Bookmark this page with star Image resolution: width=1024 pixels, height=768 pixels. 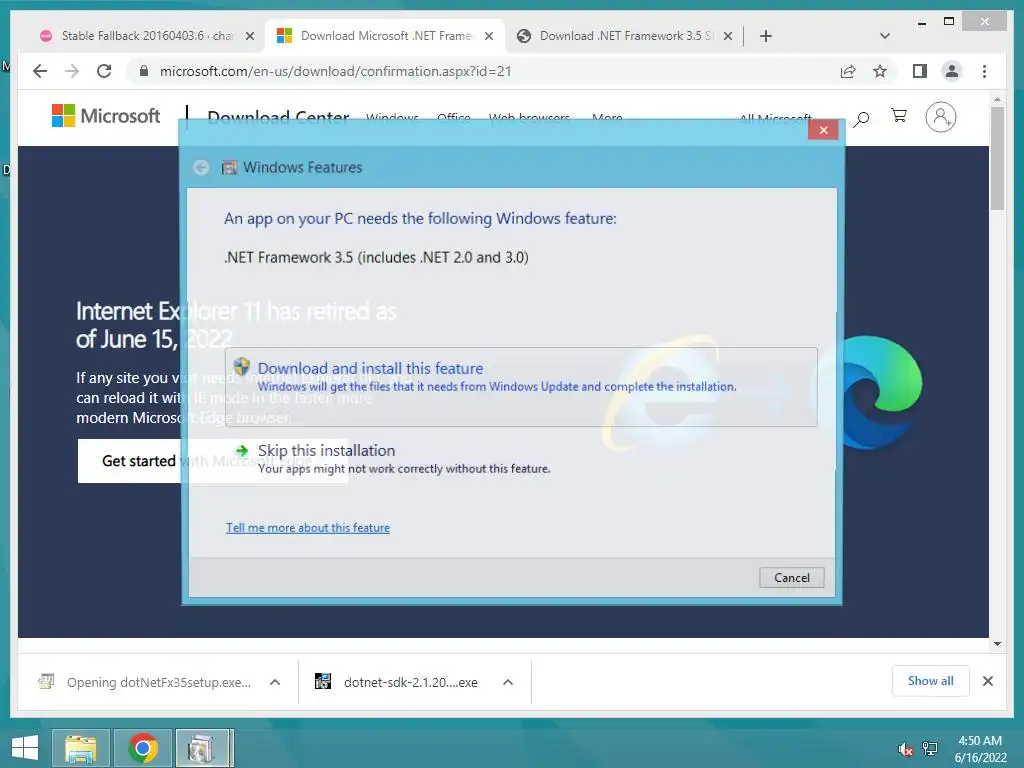(x=880, y=71)
